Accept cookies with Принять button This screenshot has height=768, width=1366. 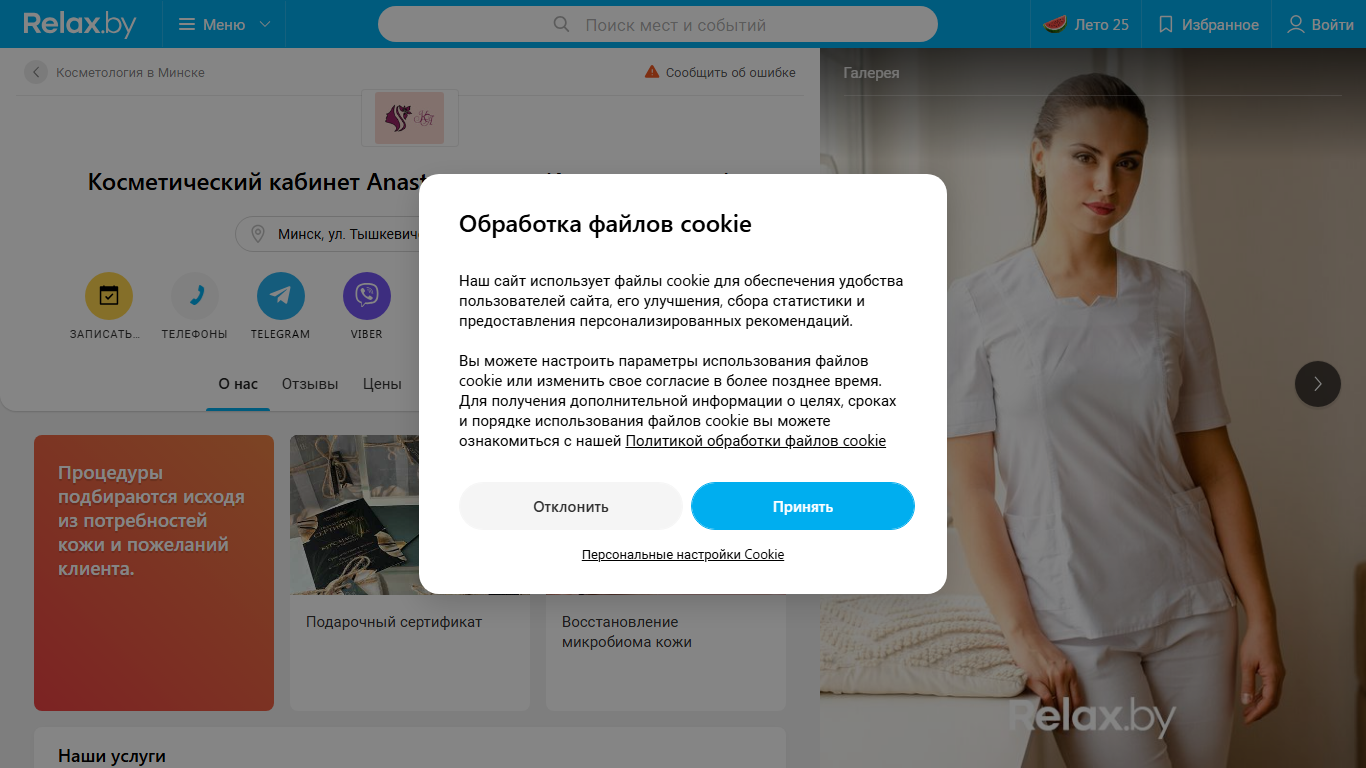[803, 506]
